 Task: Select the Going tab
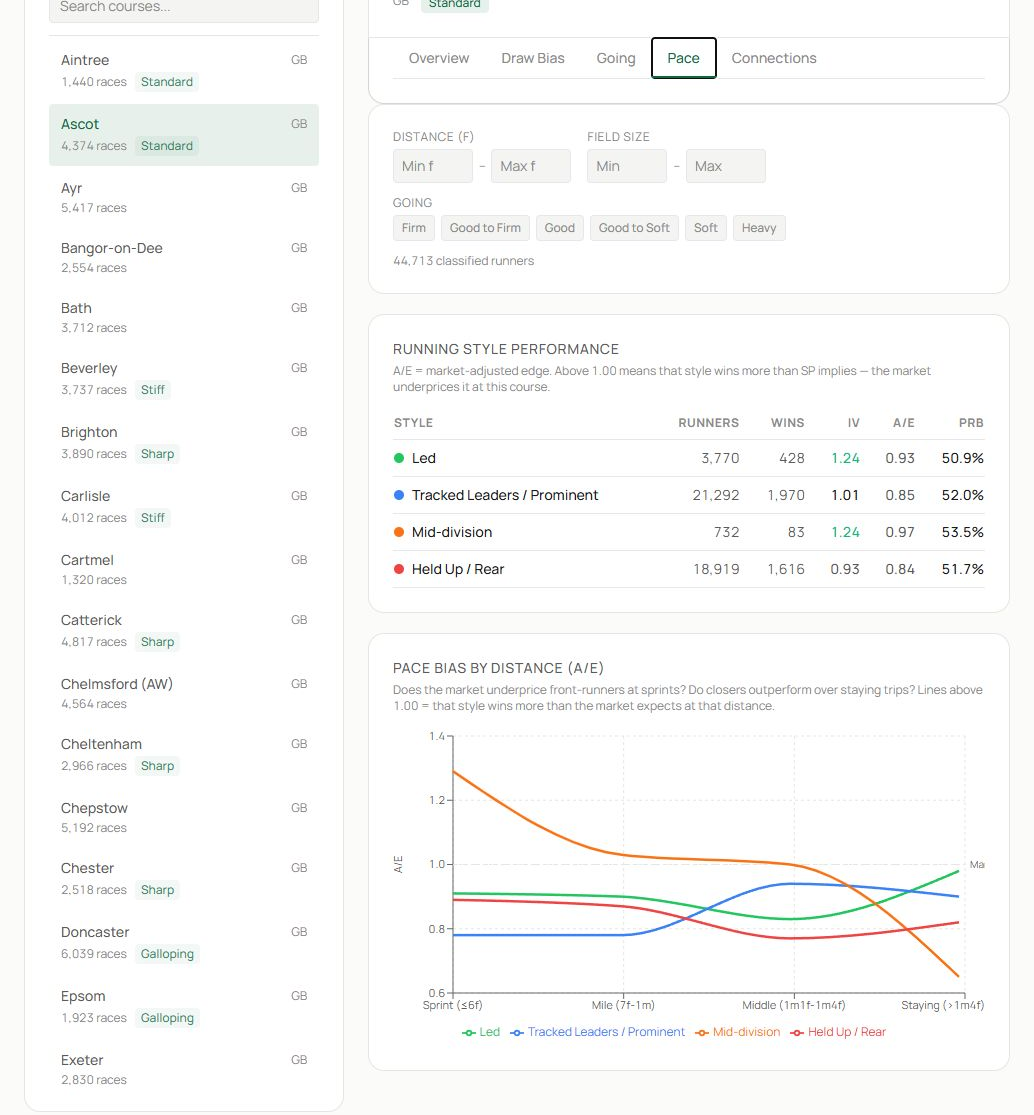[616, 58]
